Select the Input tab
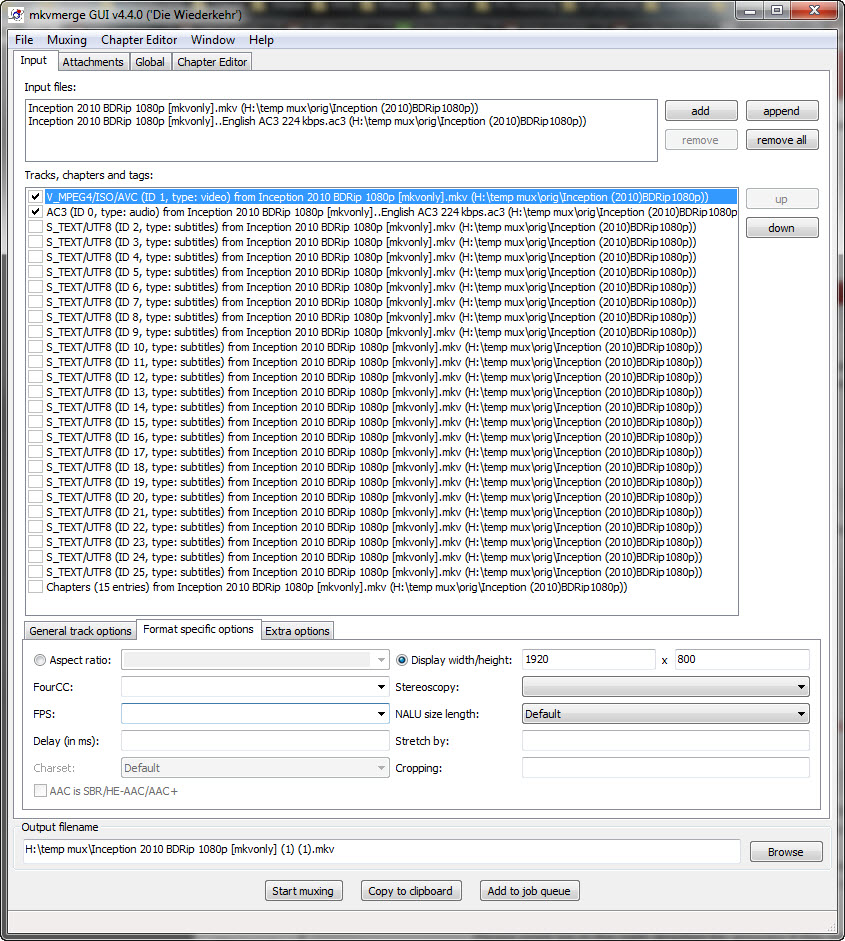Image resolution: width=845 pixels, height=941 pixels. pos(34,61)
